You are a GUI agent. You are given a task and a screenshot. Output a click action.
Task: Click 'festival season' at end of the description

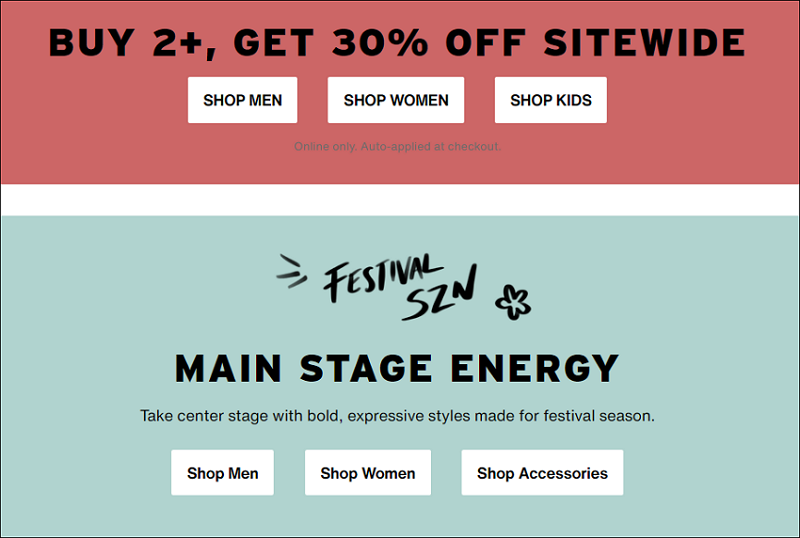pos(599,416)
